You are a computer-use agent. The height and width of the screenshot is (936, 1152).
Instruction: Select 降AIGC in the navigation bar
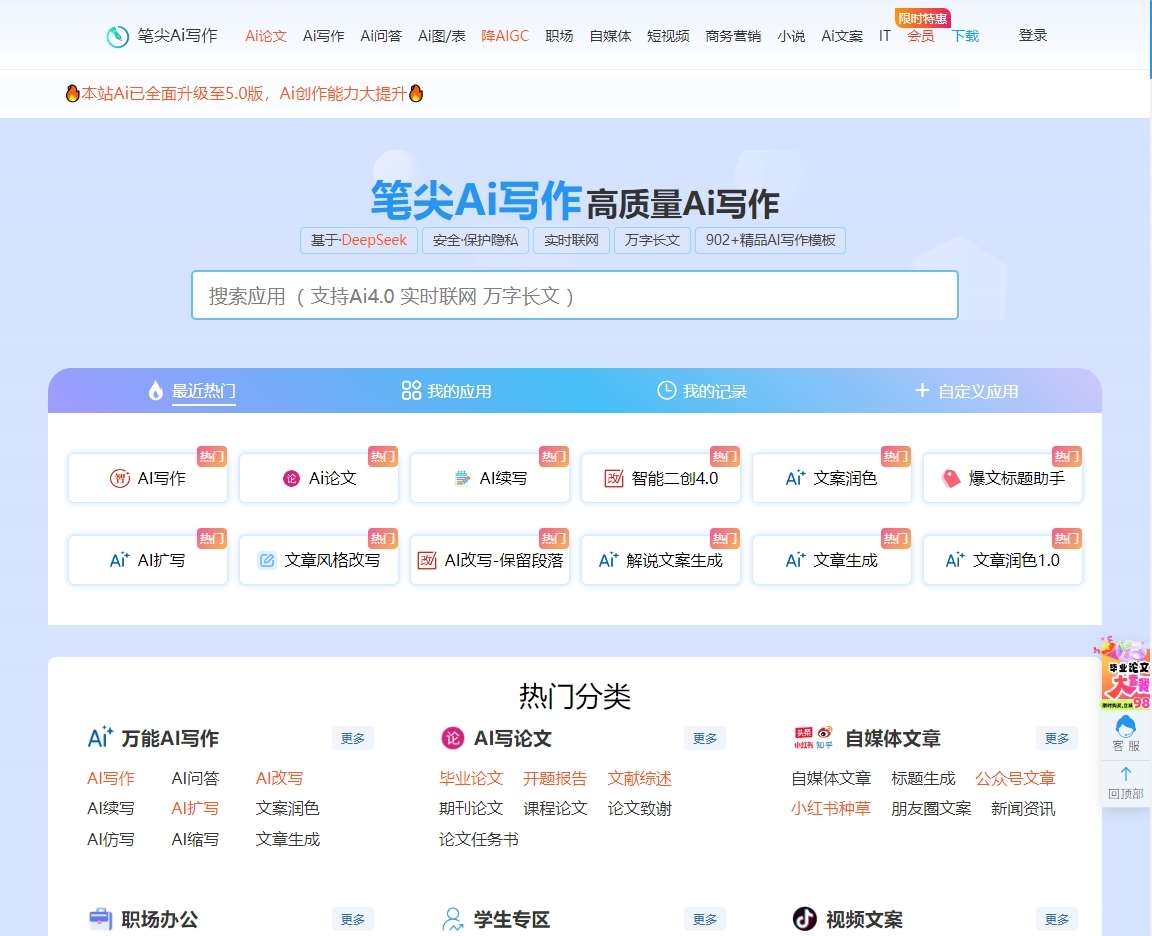(506, 35)
